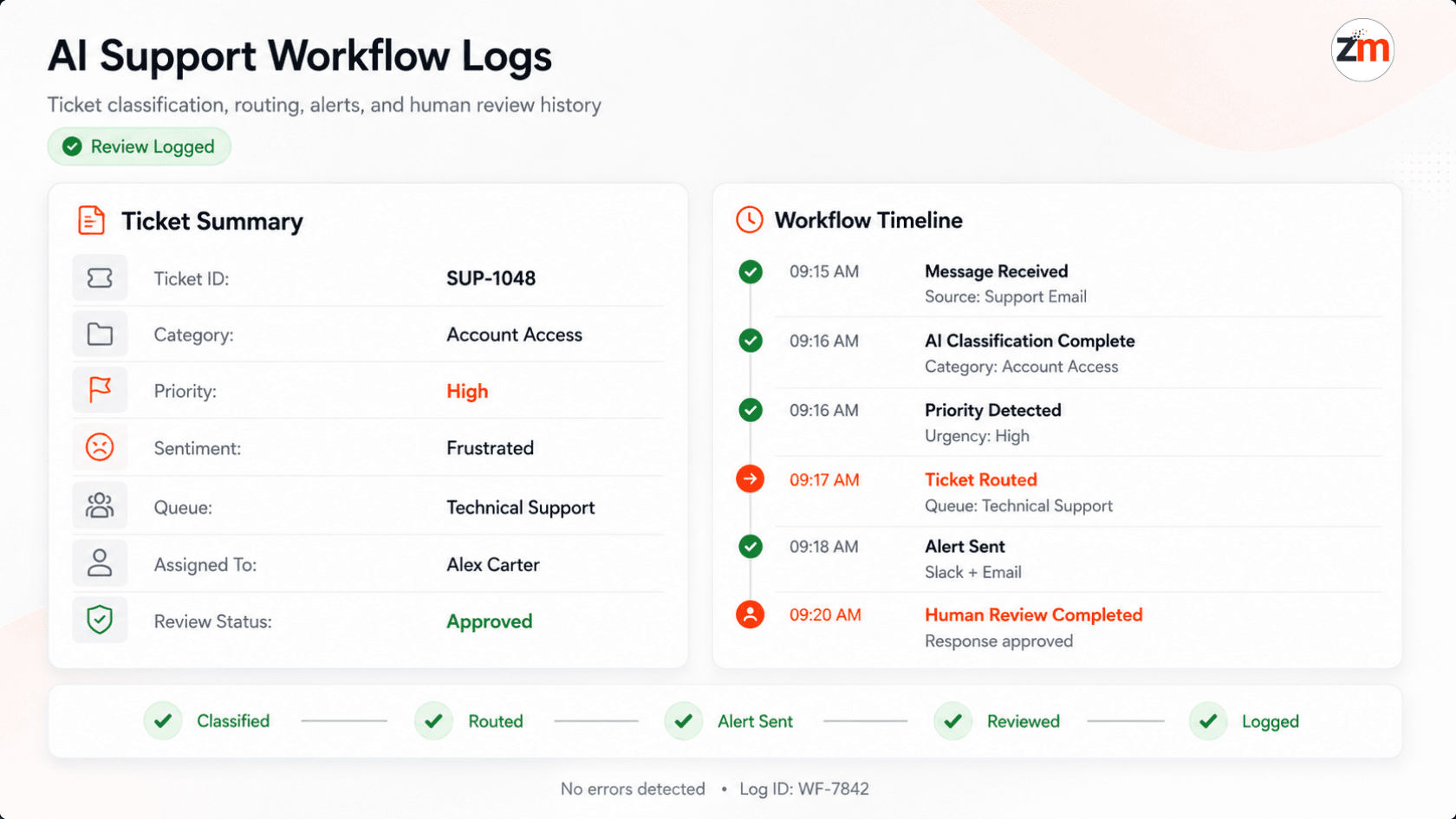This screenshot has height=819, width=1456.
Task: Click the Logged step label
Action: [1270, 721]
